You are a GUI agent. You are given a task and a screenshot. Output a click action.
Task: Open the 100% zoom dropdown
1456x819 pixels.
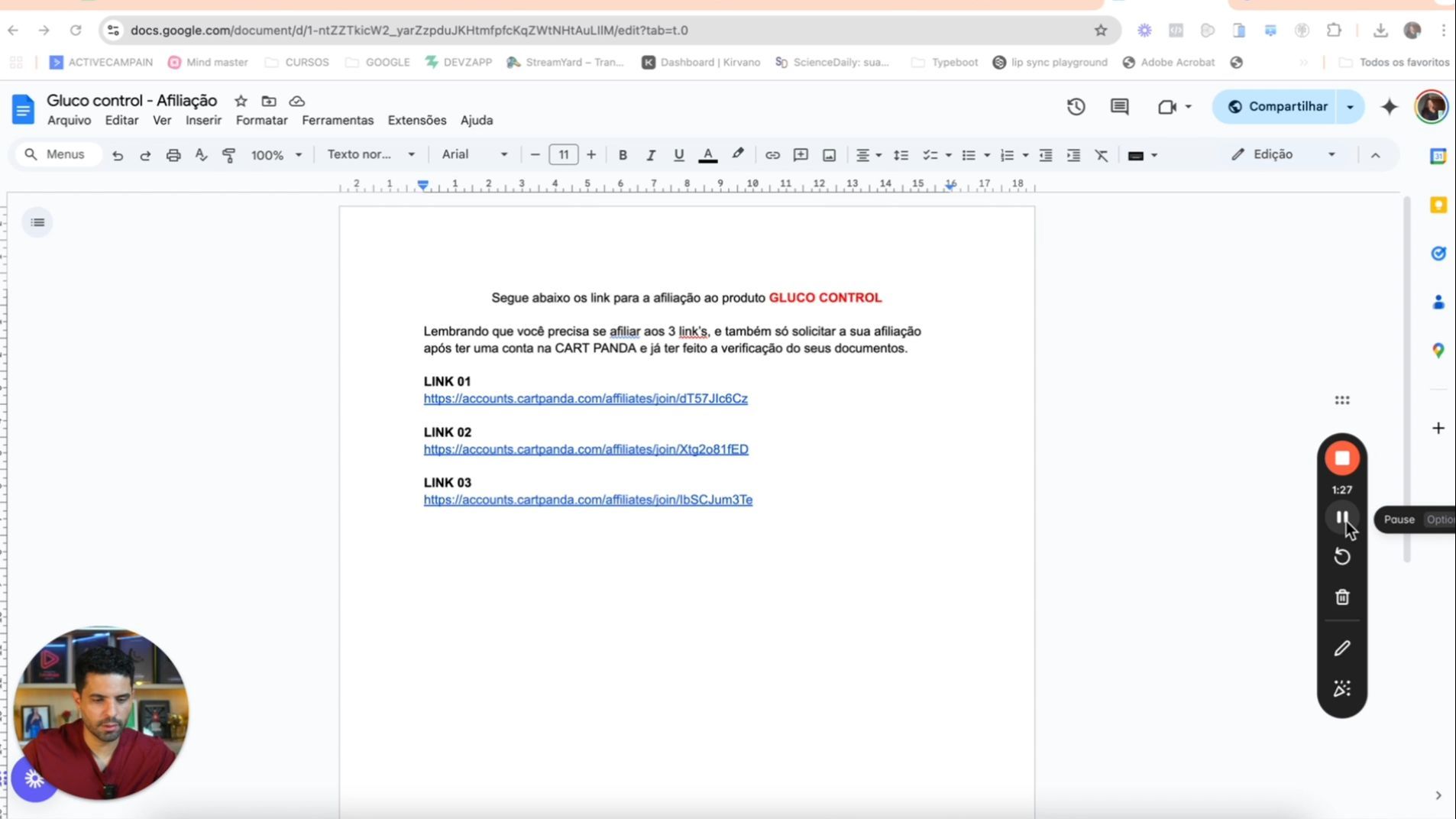276,155
